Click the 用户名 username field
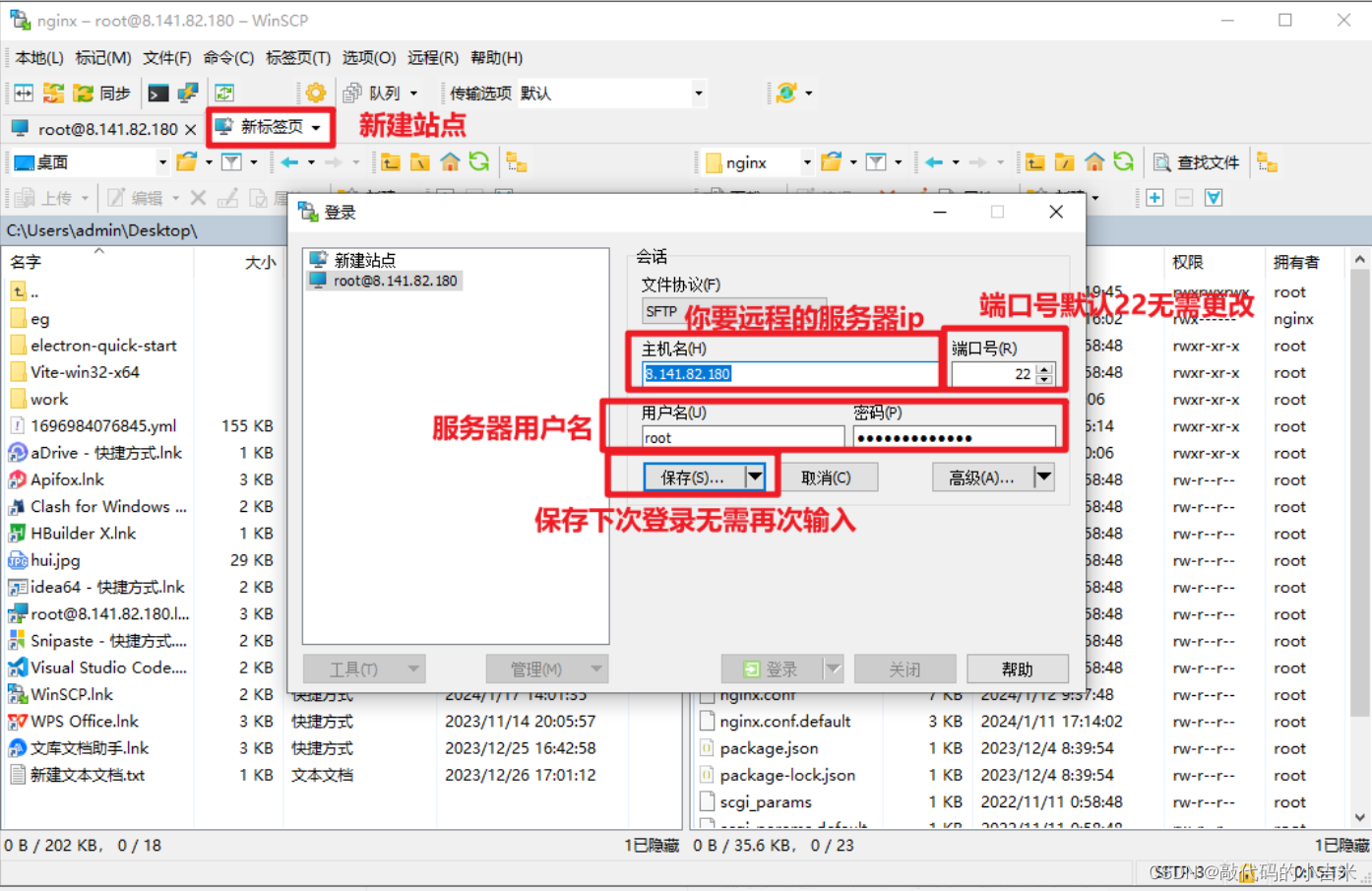This screenshot has width=1372, height=891. [743, 438]
